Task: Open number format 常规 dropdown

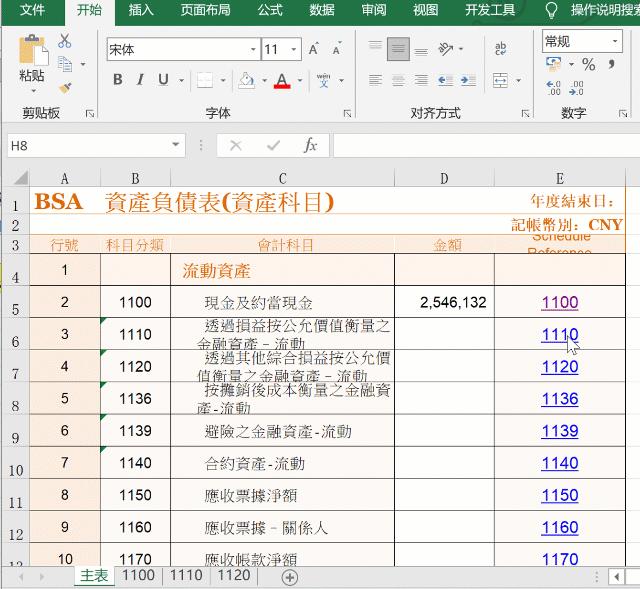Action: click(x=615, y=41)
